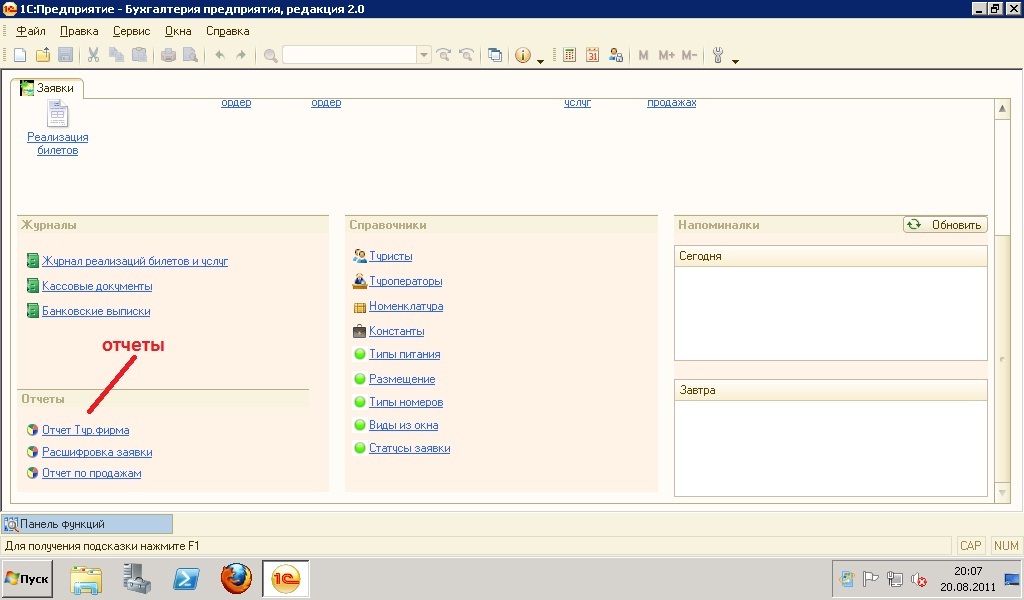
Task: Click the Open file folder icon
Action: coord(43,55)
